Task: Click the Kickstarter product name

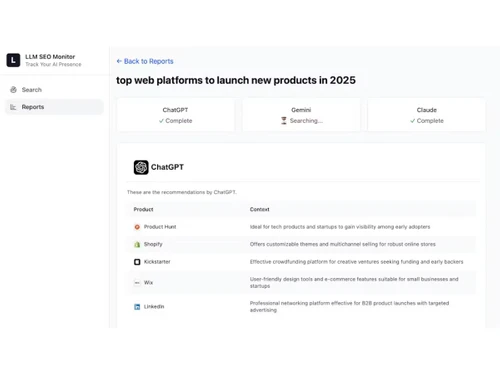Action: [157, 262]
